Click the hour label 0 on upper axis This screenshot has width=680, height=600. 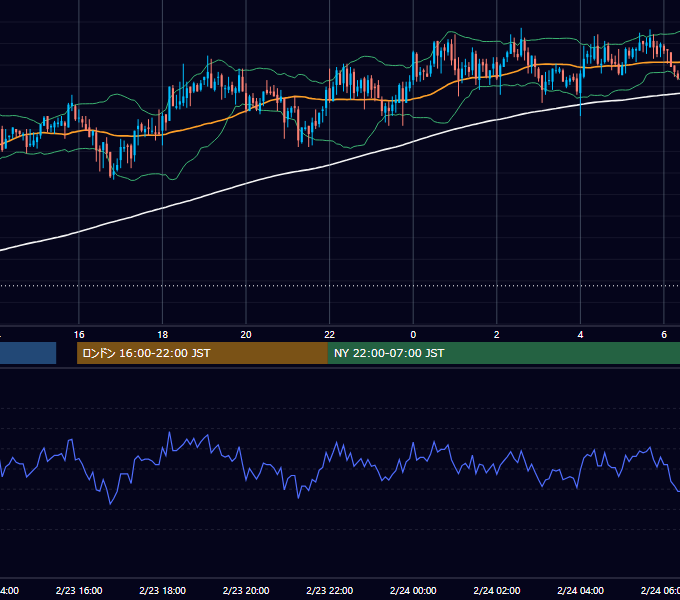click(413, 335)
